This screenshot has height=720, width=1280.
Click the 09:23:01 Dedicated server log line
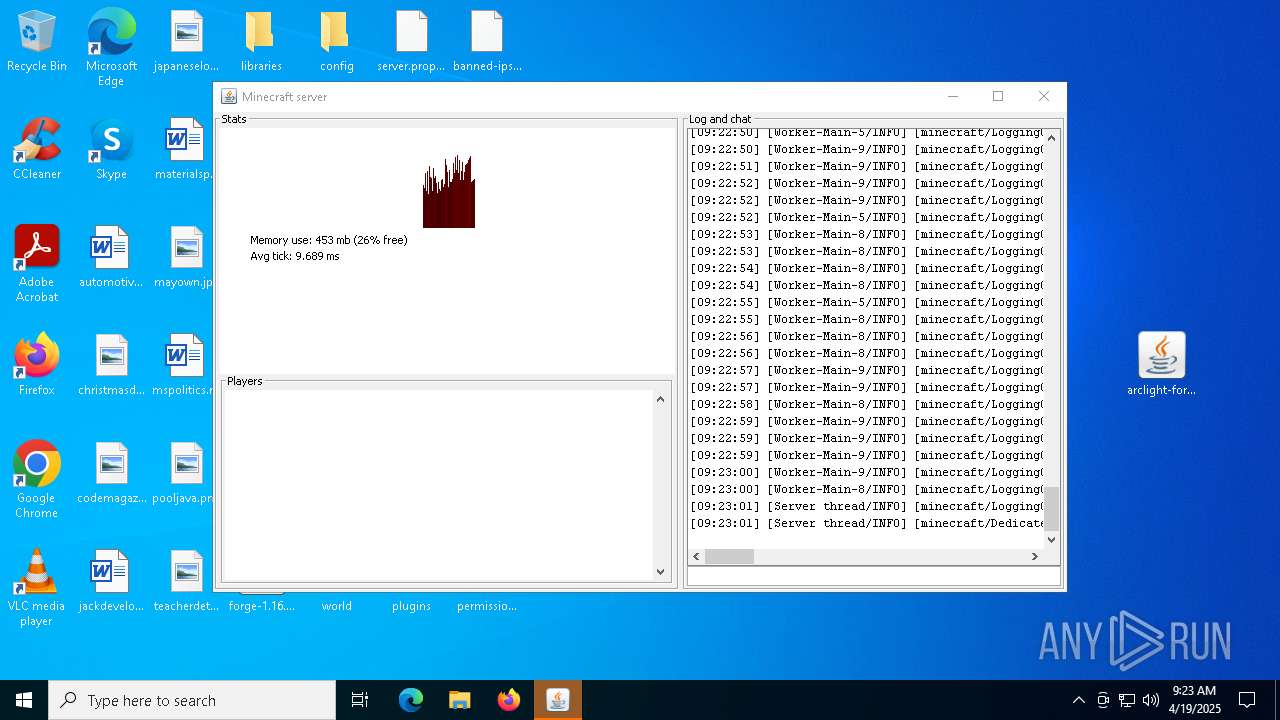[x=866, y=523]
